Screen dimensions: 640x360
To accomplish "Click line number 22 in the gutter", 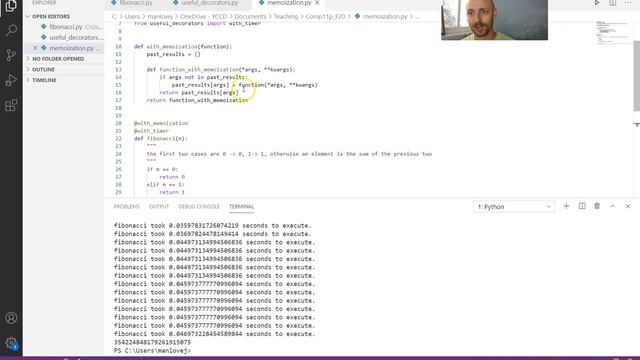I will (118, 139).
